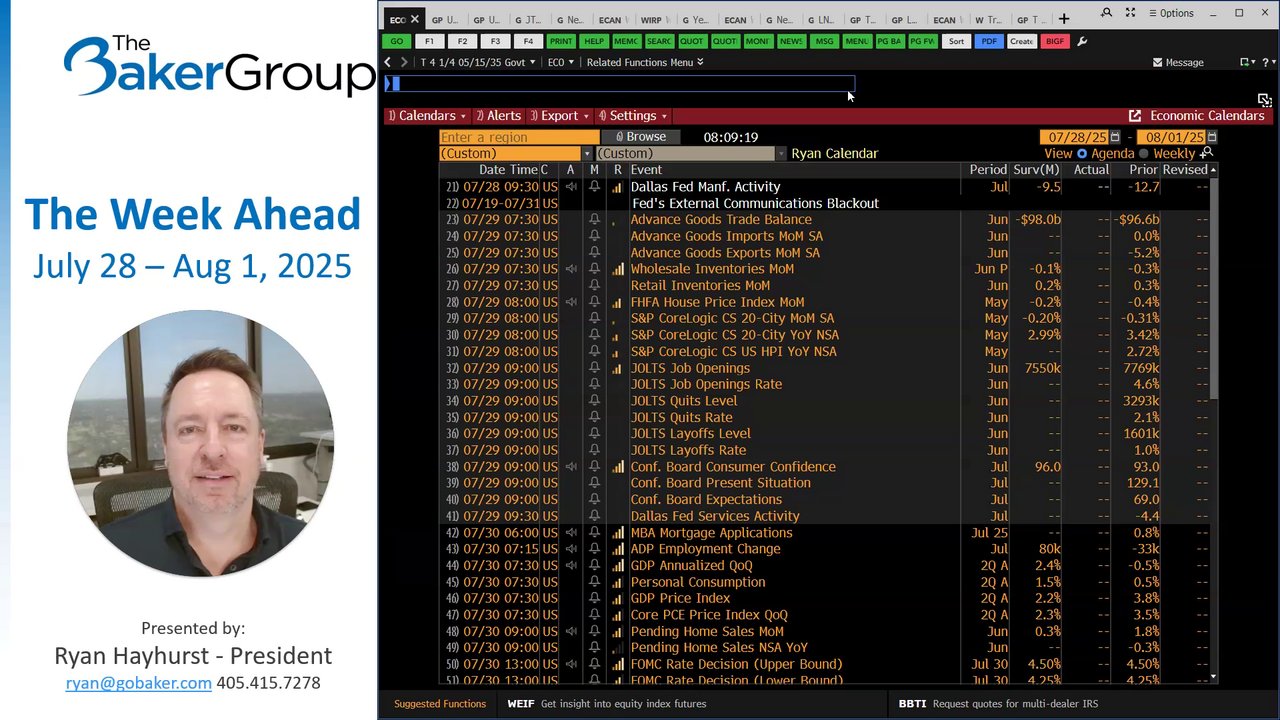Toggle the alert bell for JOLTS Quits Level
This screenshot has height=720, width=1280.
(594, 401)
